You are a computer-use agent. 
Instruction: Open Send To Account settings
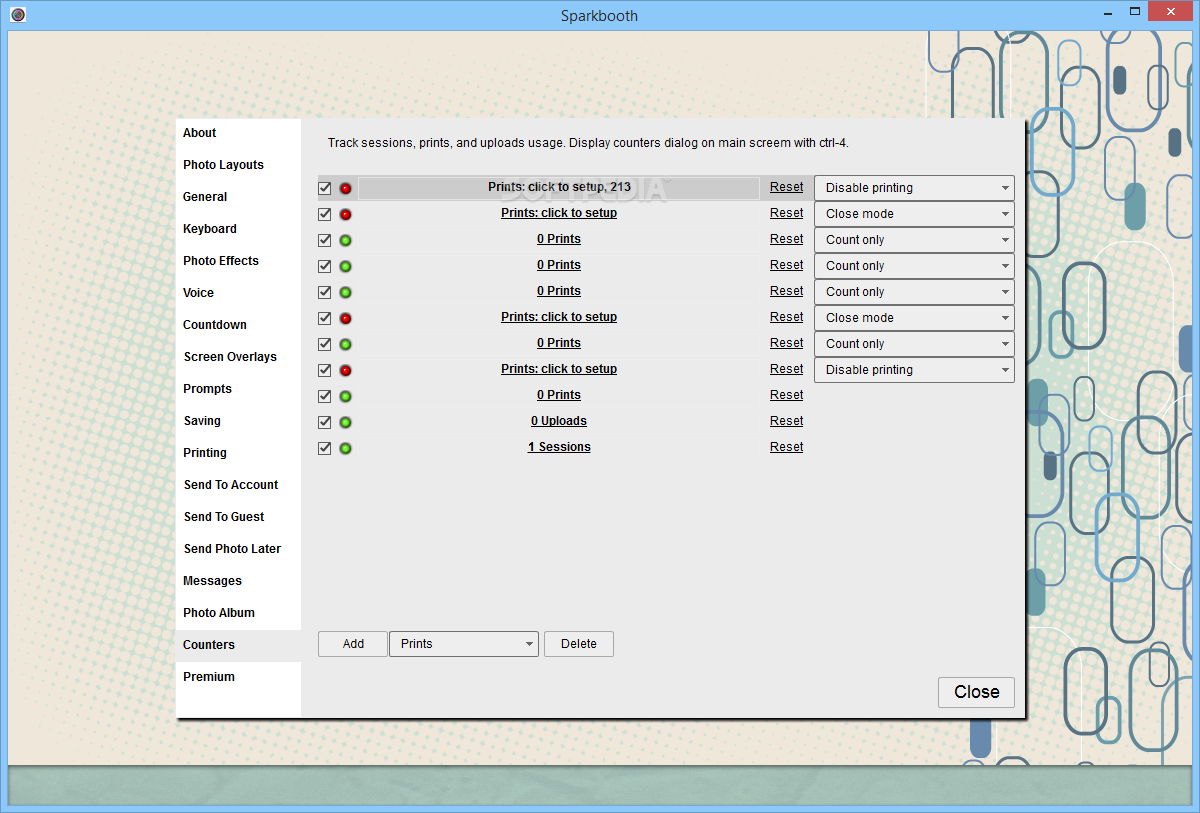click(238, 485)
